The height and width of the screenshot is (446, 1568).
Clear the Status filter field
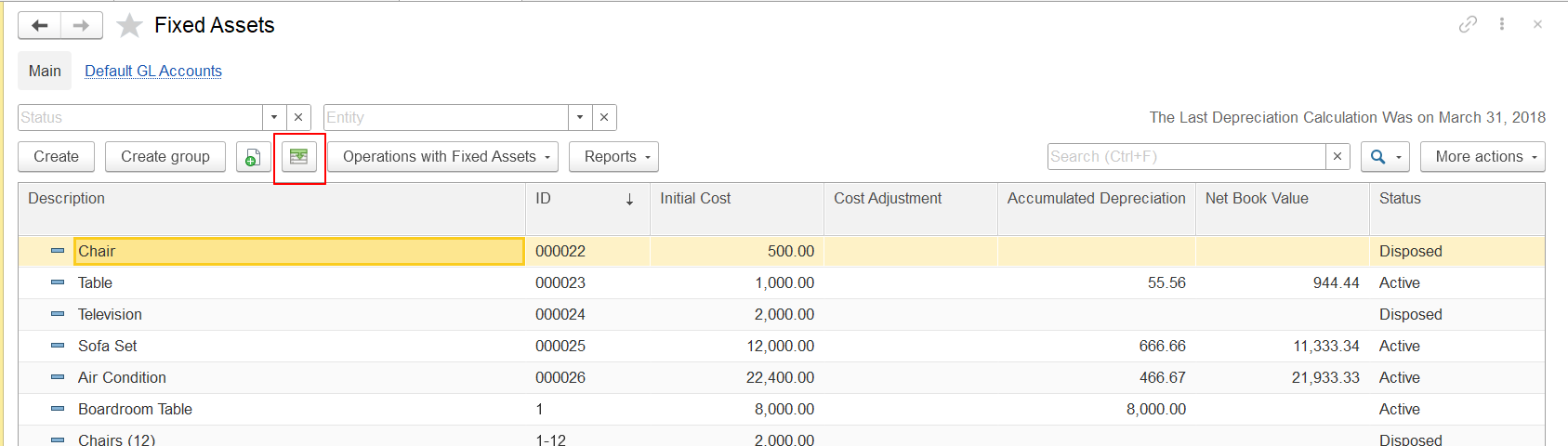298,117
